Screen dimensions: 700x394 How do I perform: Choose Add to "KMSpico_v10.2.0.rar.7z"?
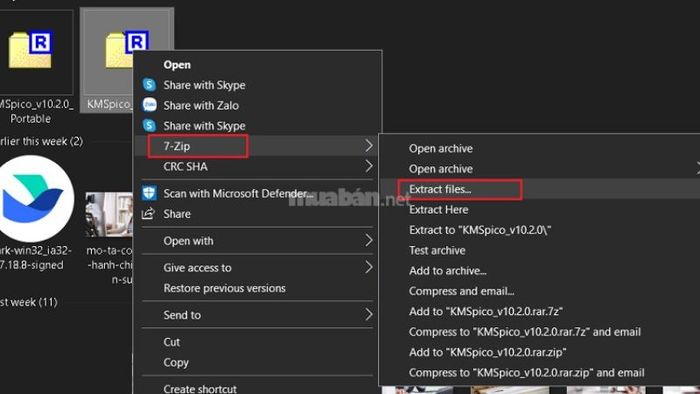pos(540,311)
